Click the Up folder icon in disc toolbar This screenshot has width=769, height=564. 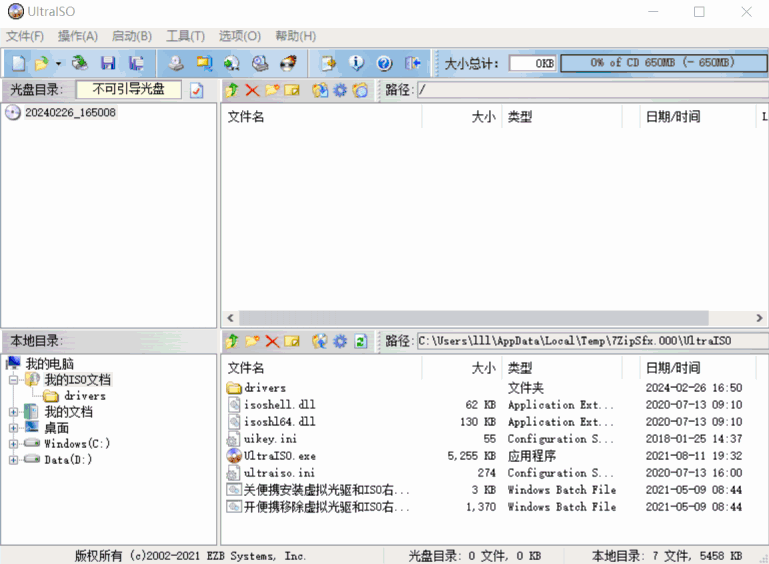[232, 90]
